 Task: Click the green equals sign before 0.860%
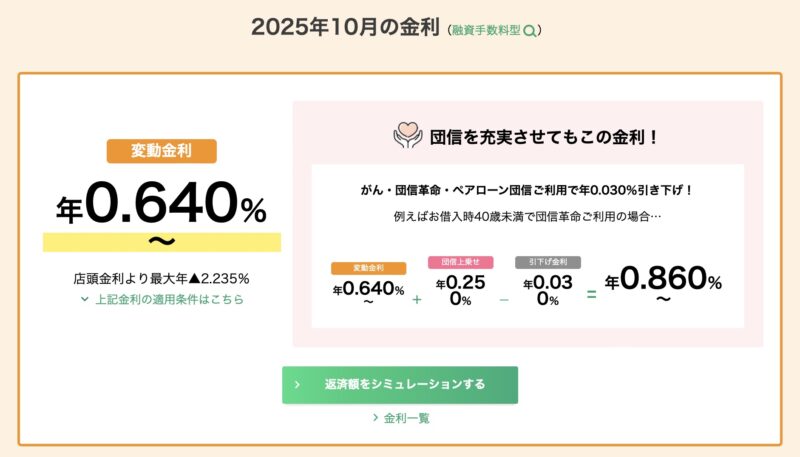(591, 294)
